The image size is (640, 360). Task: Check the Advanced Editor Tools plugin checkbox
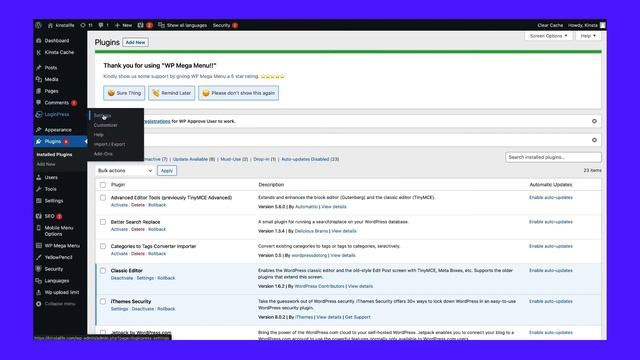[x=103, y=198]
